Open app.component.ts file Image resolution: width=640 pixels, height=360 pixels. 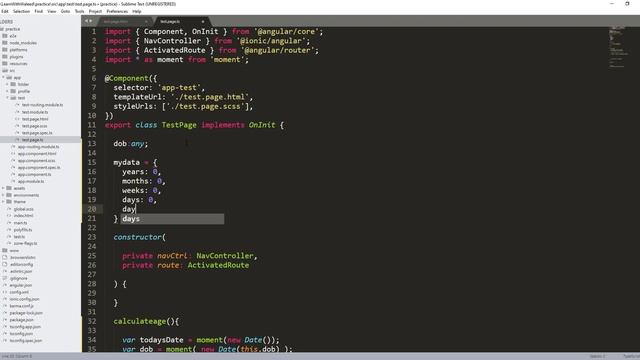tap(34, 174)
